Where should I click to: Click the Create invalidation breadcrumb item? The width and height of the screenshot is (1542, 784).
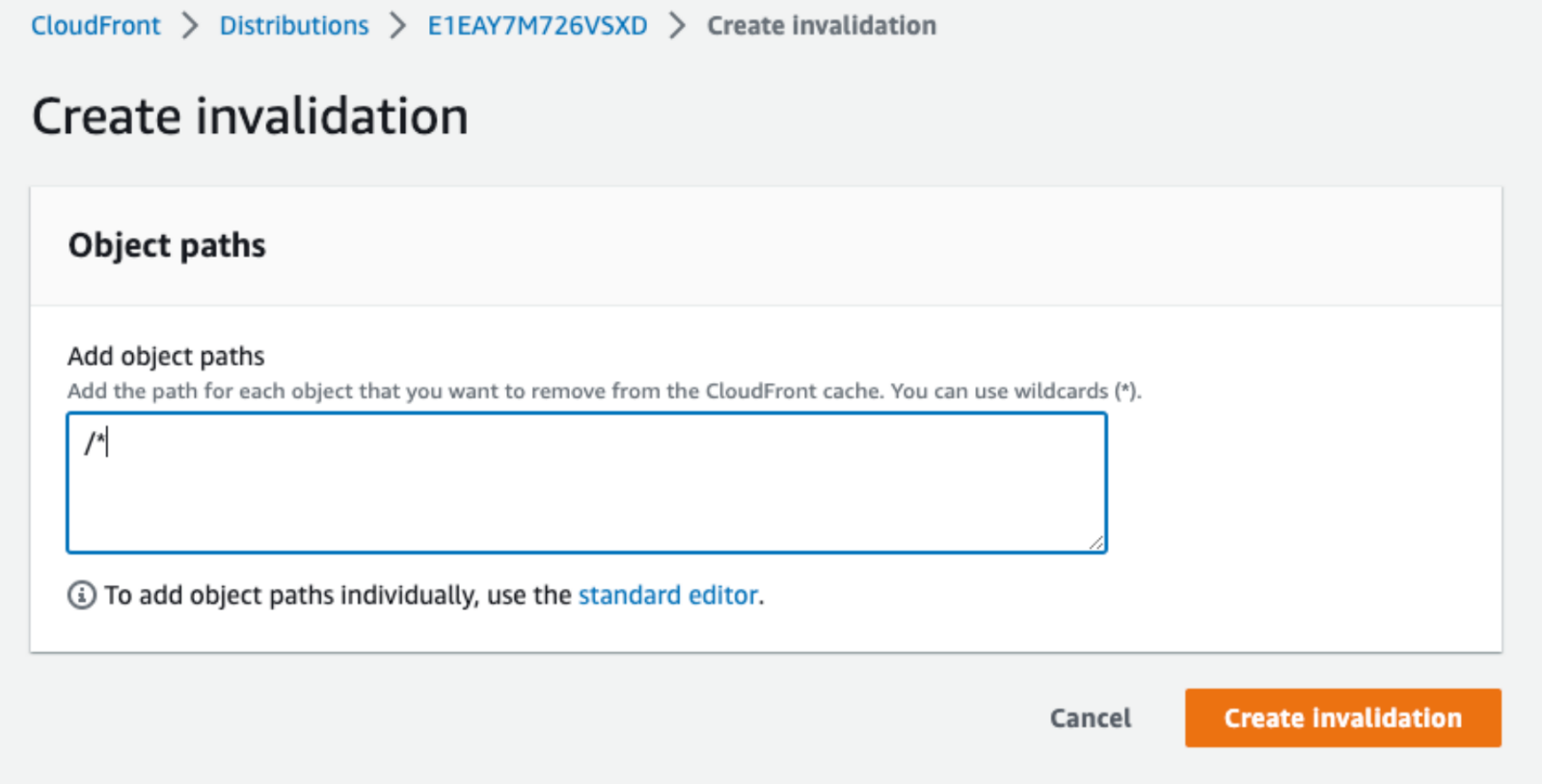tap(821, 26)
